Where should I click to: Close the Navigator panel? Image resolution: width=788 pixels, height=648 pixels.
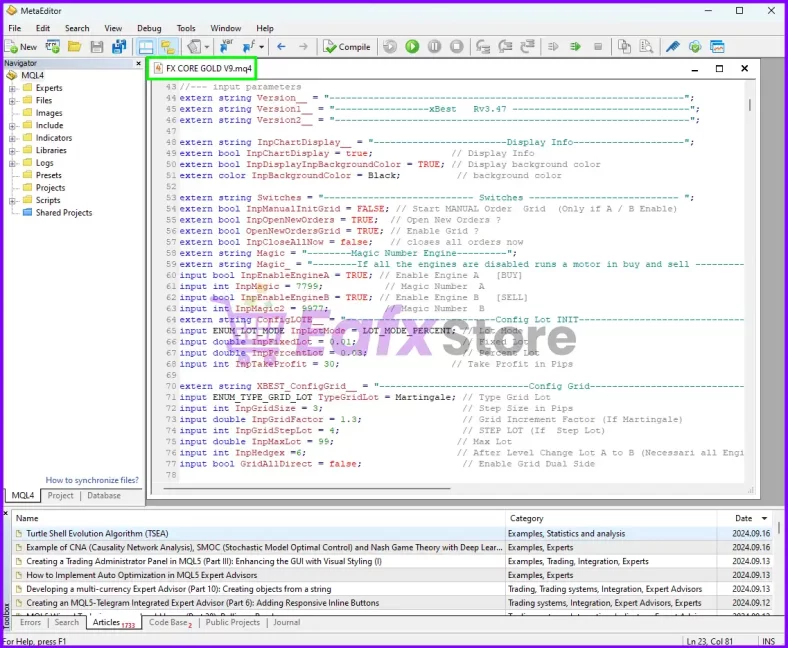point(138,63)
